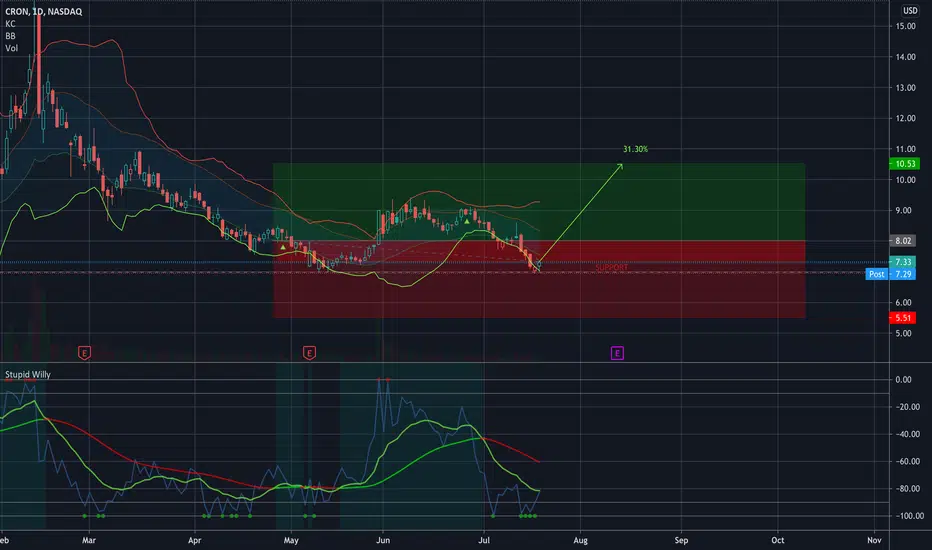Click the red earnings E marker near May

point(309,353)
